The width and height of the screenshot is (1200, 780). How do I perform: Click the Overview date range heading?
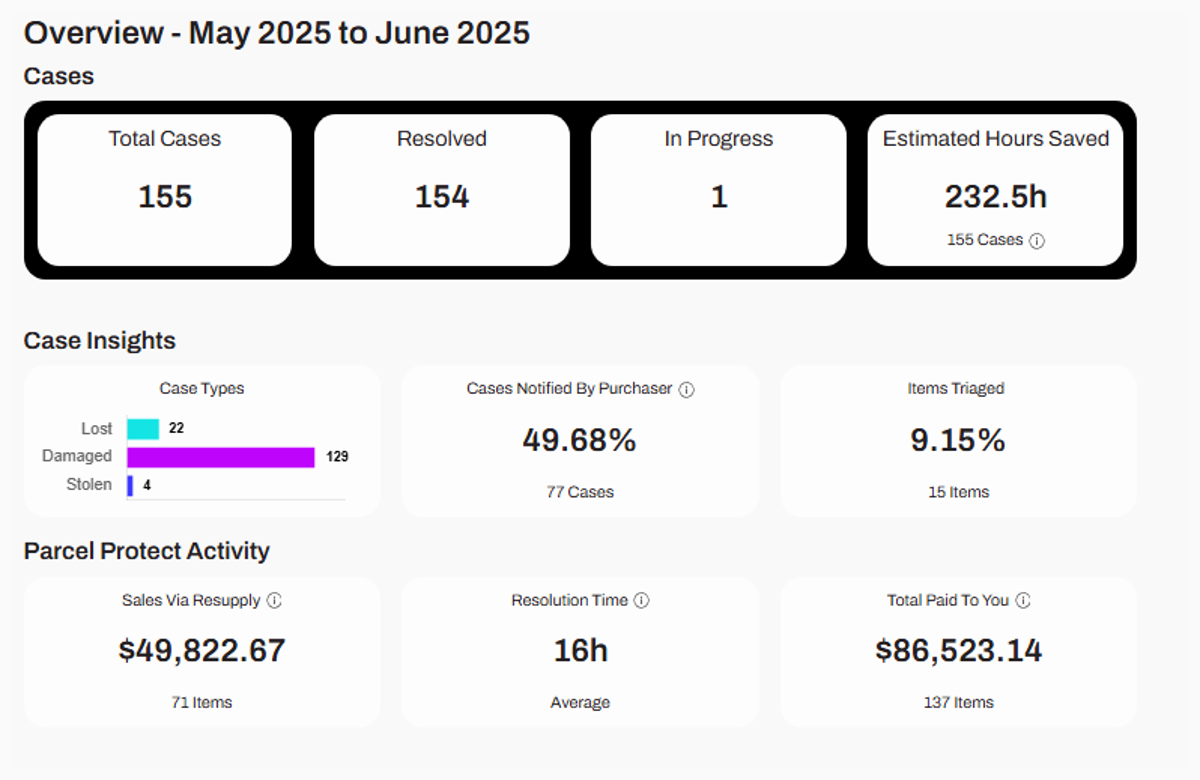277,33
